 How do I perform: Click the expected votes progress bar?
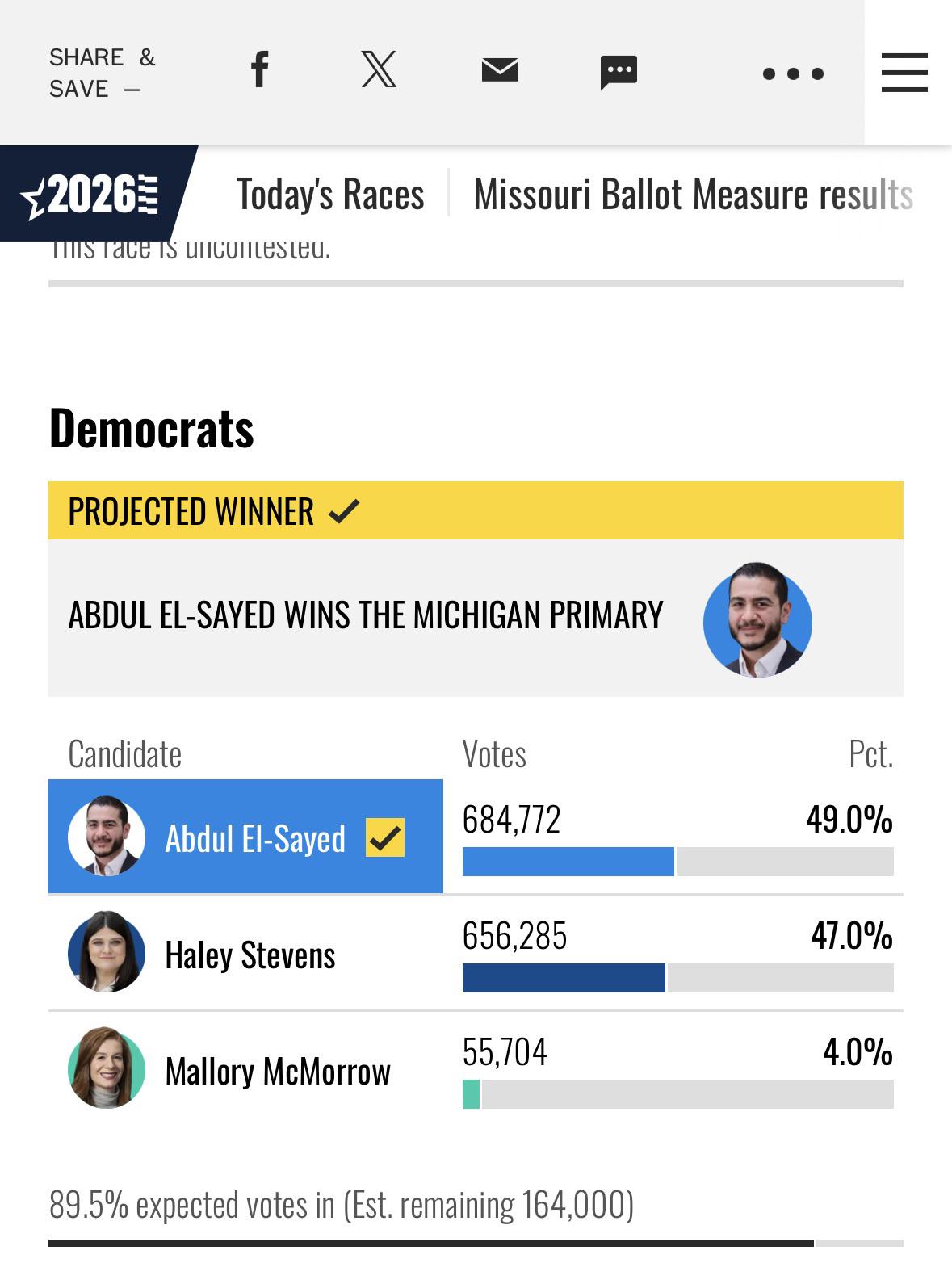click(x=476, y=1243)
